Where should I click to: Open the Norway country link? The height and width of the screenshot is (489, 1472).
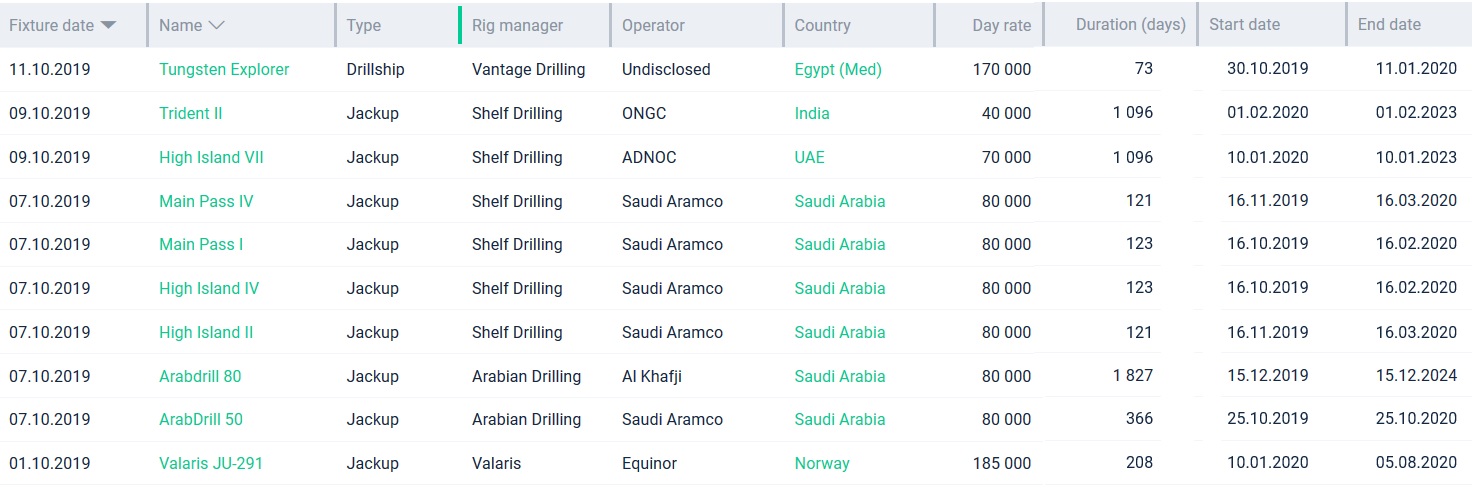pyautogui.click(x=822, y=463)
